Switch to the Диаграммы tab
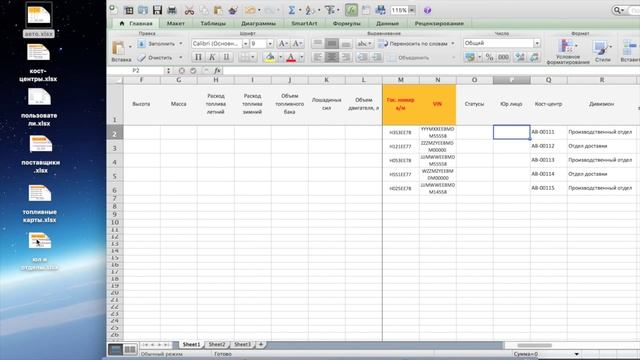The image size is (640, 360). pyautogui.click(x=258, y=23)
